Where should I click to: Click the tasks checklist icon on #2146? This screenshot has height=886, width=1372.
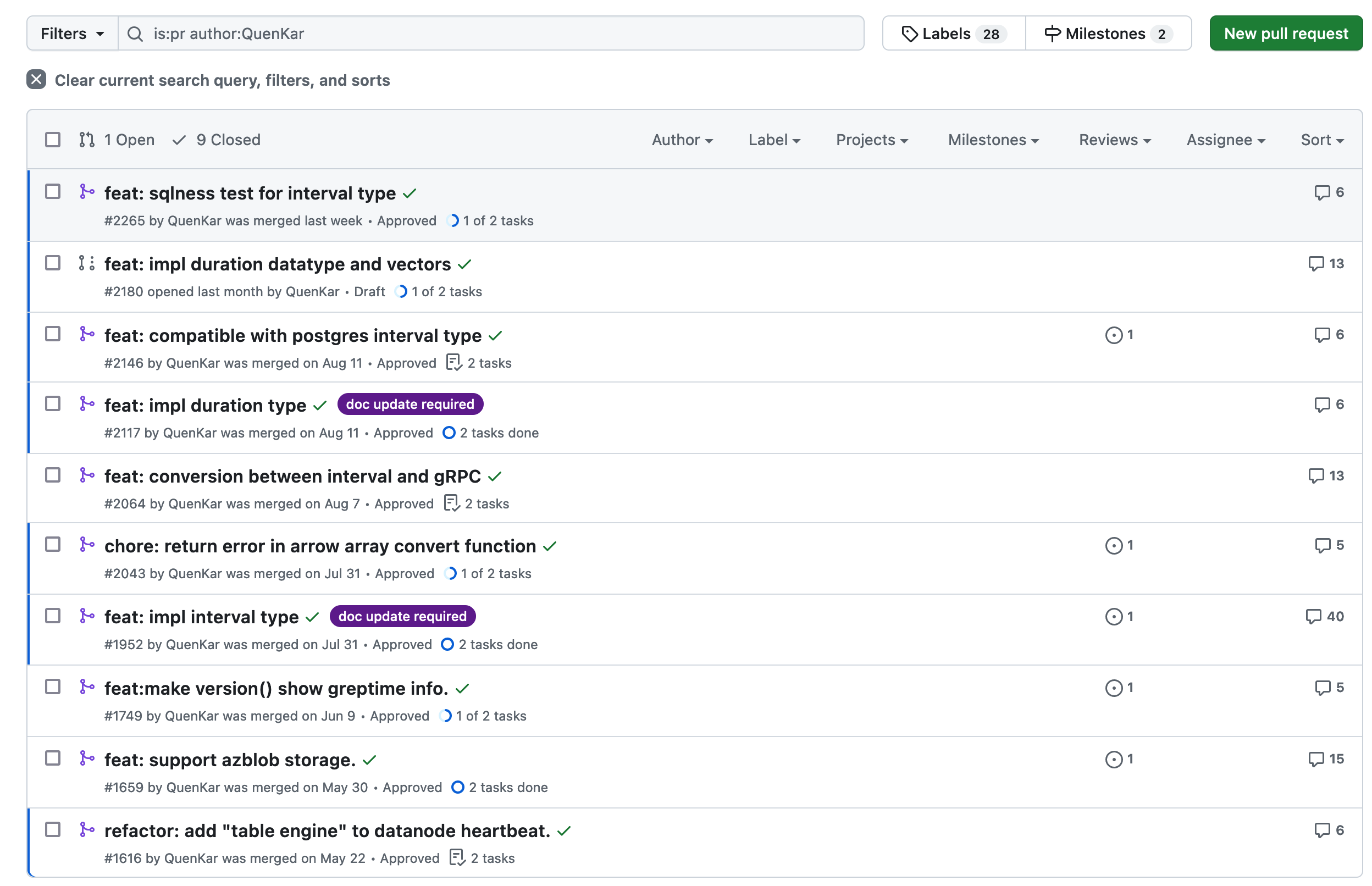click(454, 362)
